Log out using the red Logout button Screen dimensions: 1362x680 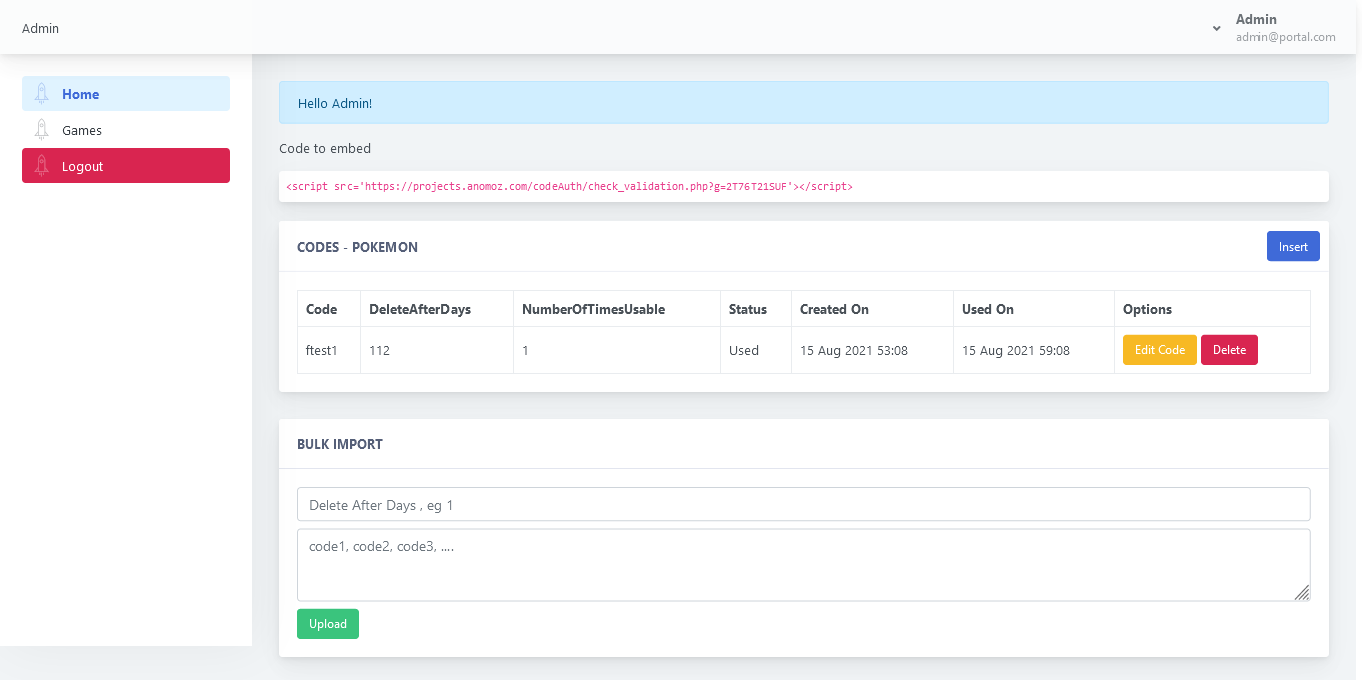tap(126, 166)
